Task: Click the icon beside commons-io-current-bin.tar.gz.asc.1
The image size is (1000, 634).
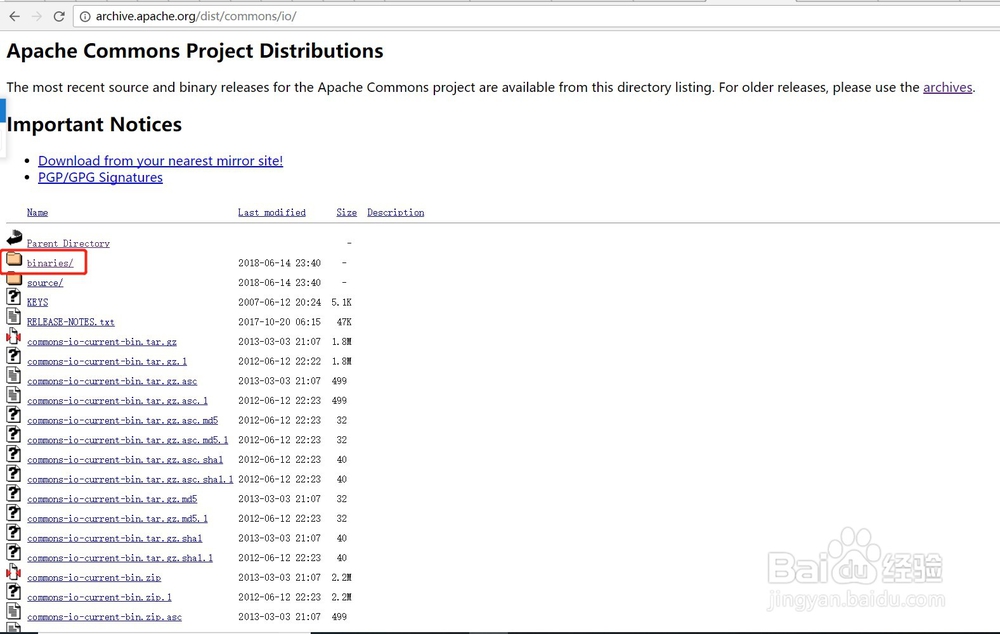Action: (x=13, y=395)
